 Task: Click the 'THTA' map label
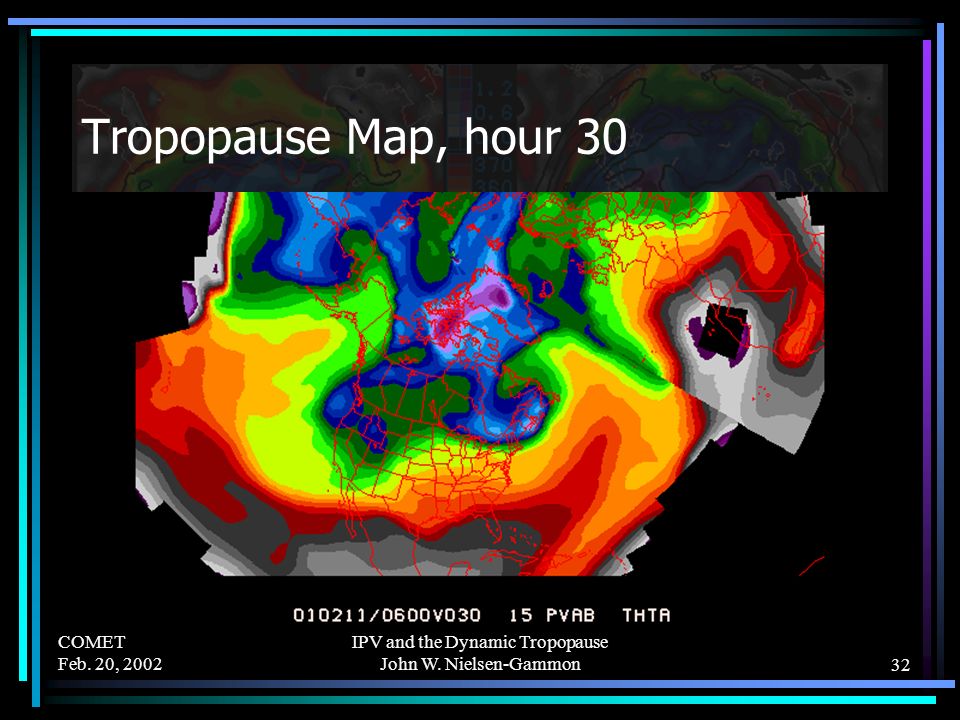646,615
